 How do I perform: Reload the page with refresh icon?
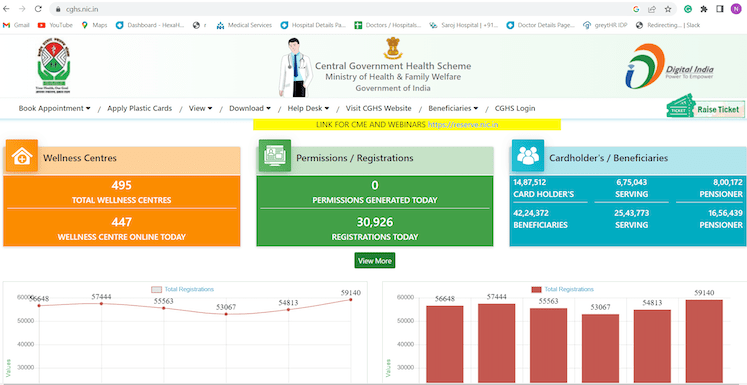[x=39, y=9]
